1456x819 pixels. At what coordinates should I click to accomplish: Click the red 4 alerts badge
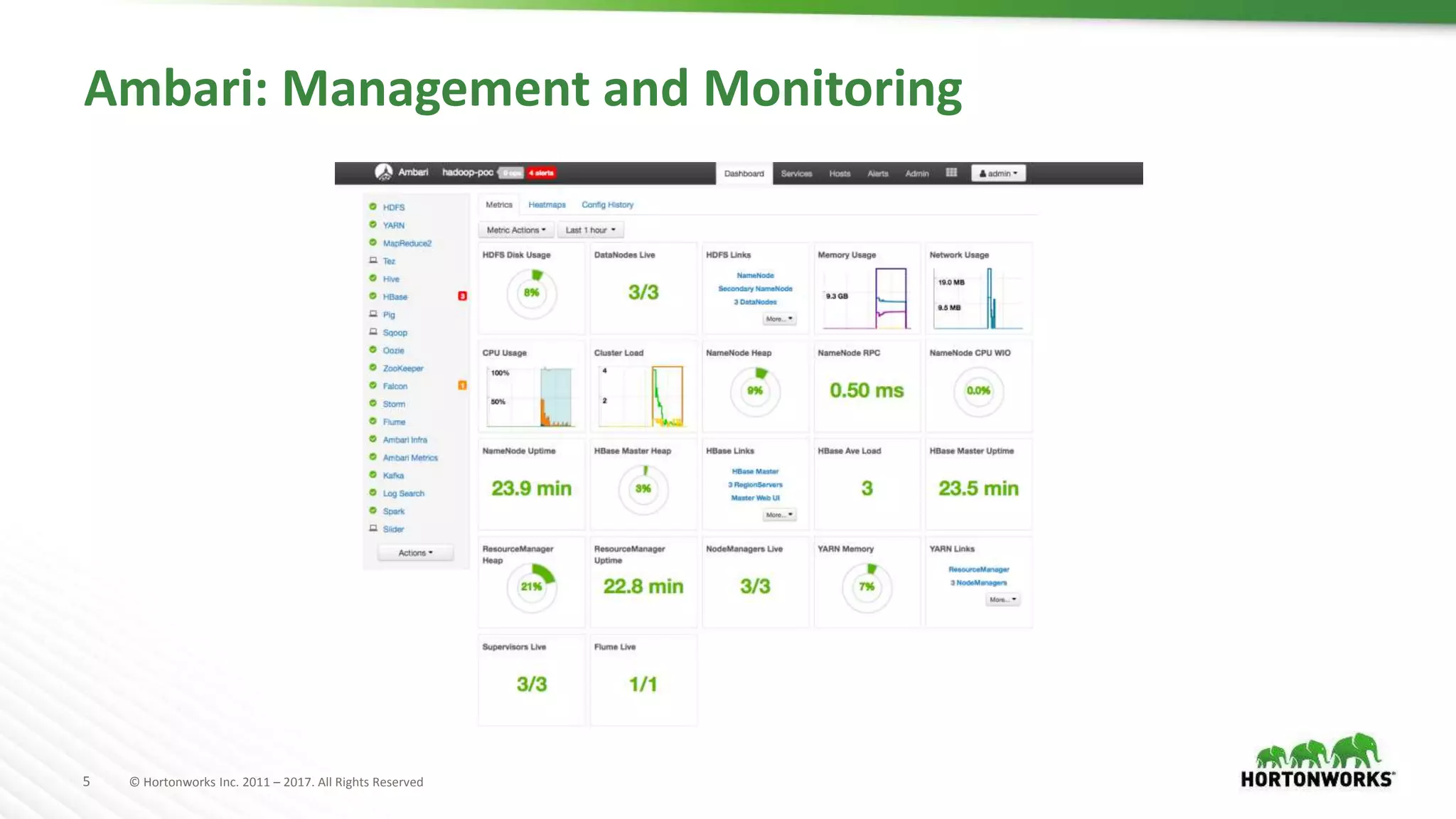tap(542, 173)
